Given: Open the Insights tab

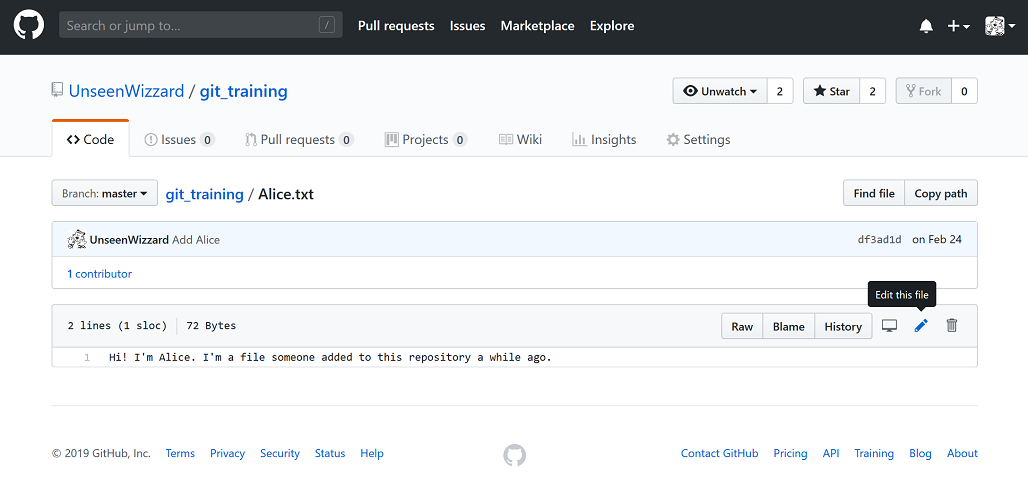Looking at the screenshot, I should click(604, 140).
